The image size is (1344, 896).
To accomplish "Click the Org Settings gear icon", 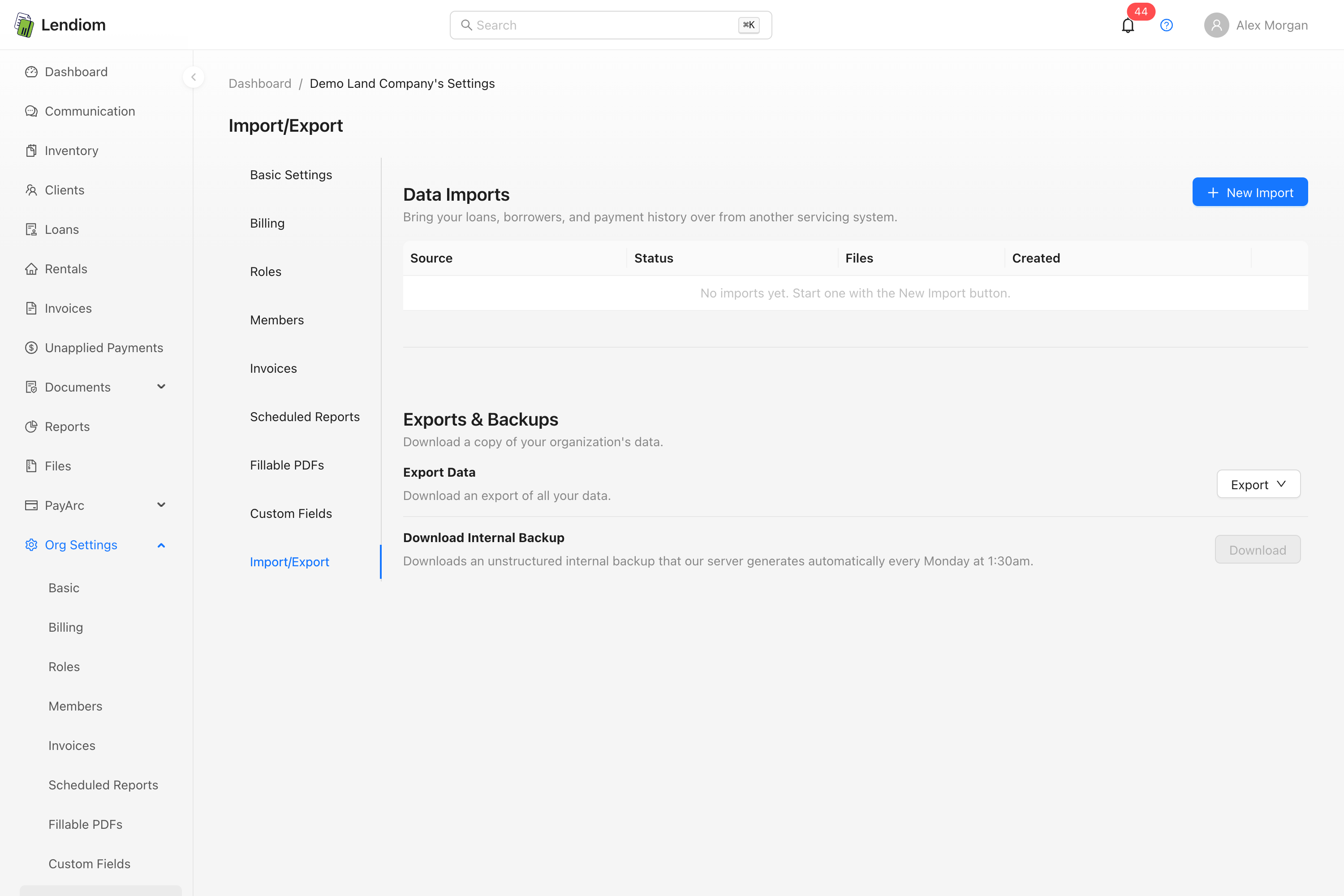I will click(31, 545).
